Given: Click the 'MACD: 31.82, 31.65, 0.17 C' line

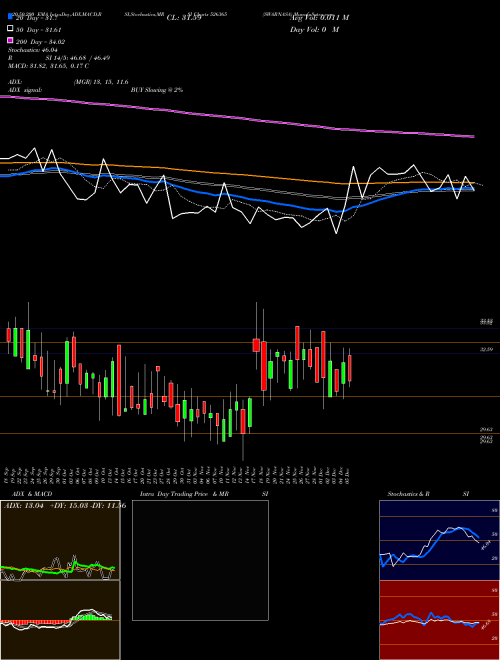Looking at the screenshot, I should 48,66.
